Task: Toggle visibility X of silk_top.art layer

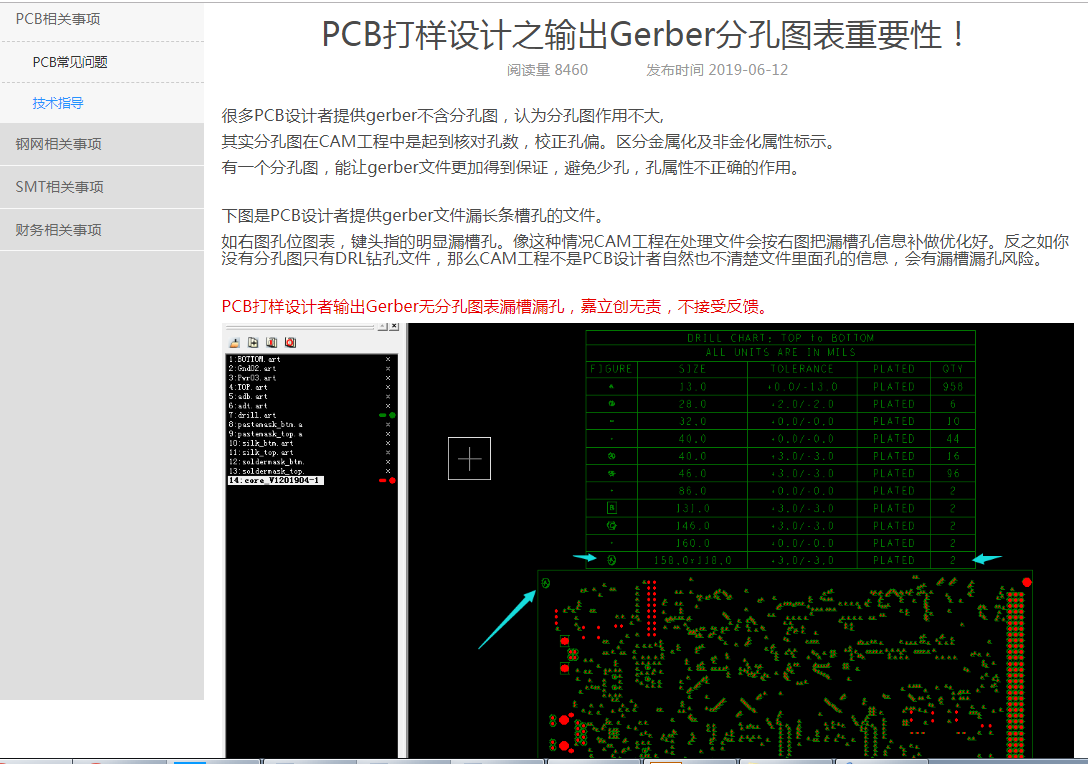Action: coord(388,452)
